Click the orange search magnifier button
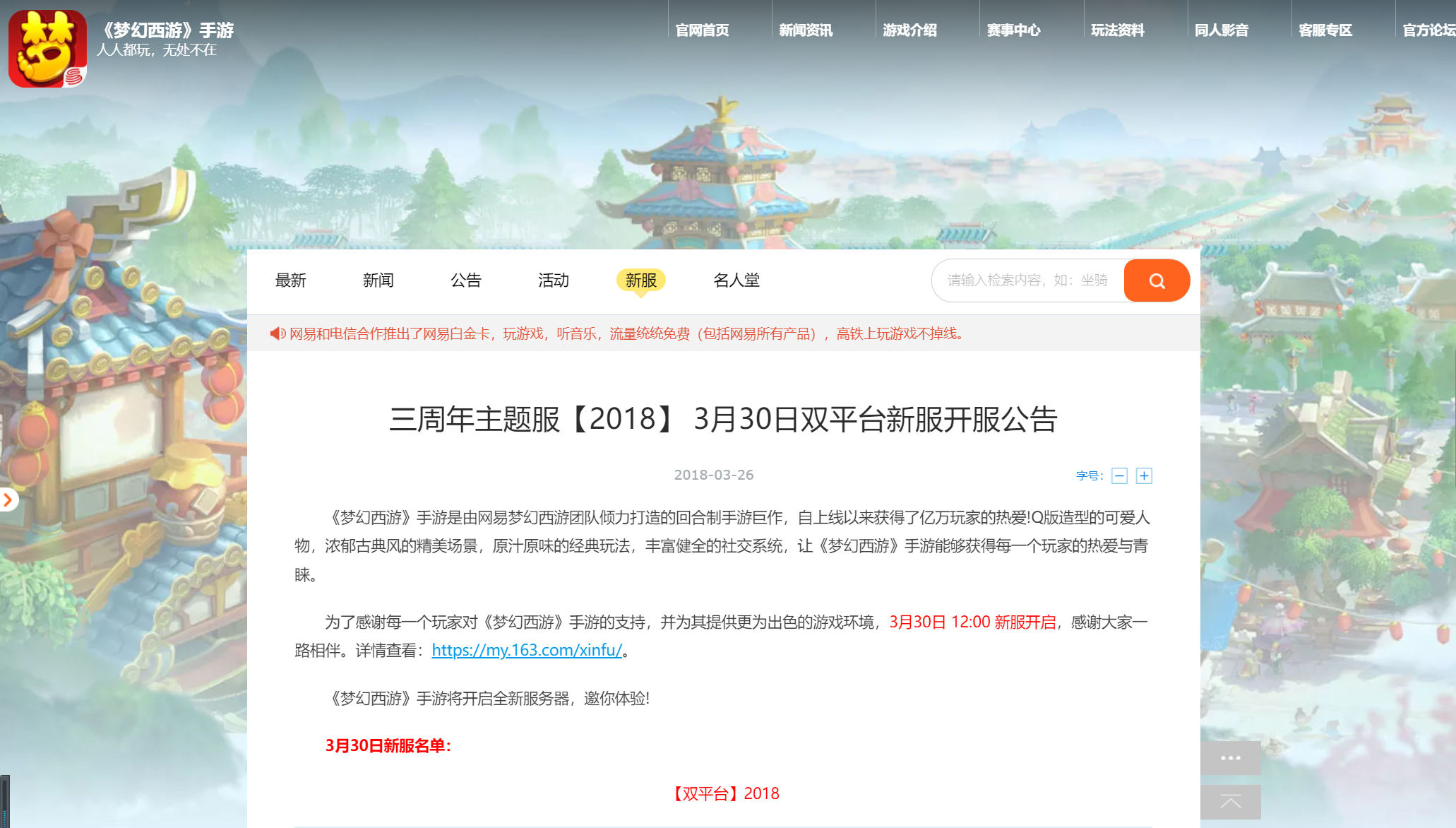 (x=1157, y=280)
